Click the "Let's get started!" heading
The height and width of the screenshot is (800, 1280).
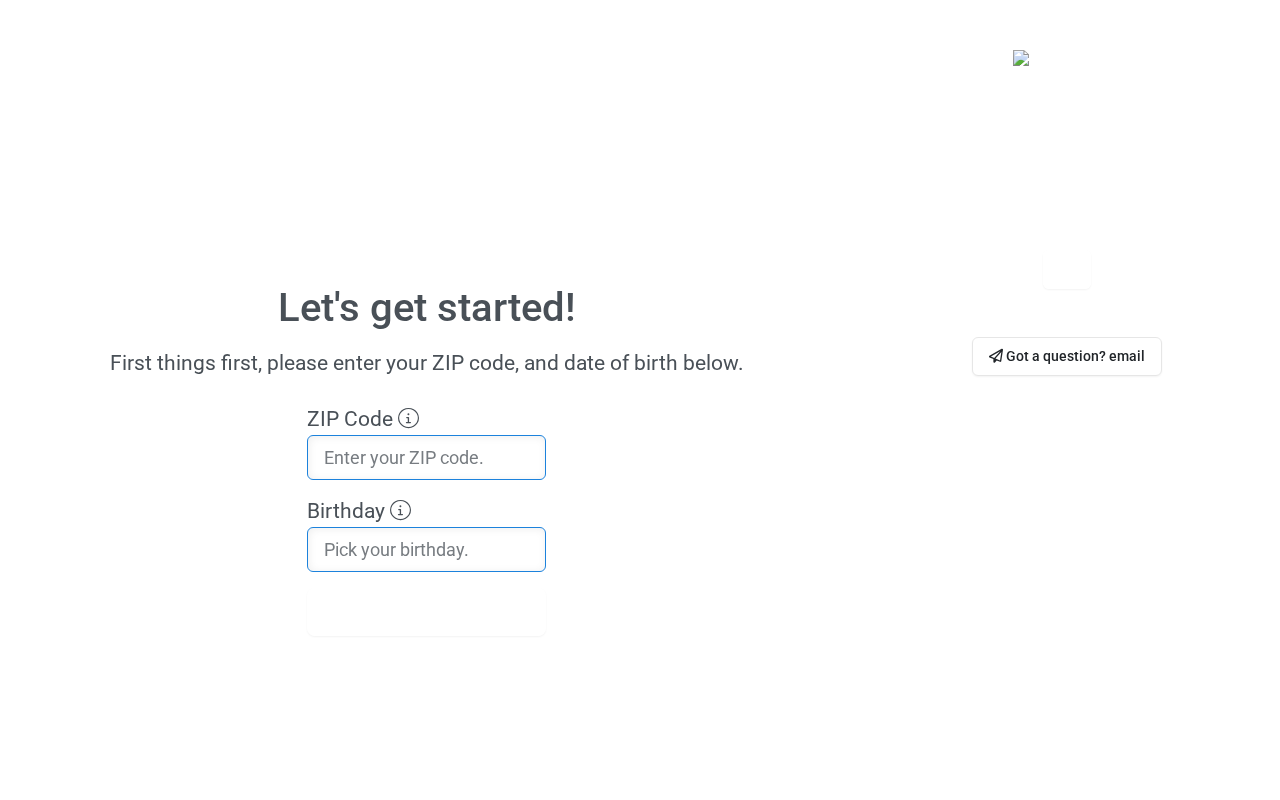coord(426,308)
